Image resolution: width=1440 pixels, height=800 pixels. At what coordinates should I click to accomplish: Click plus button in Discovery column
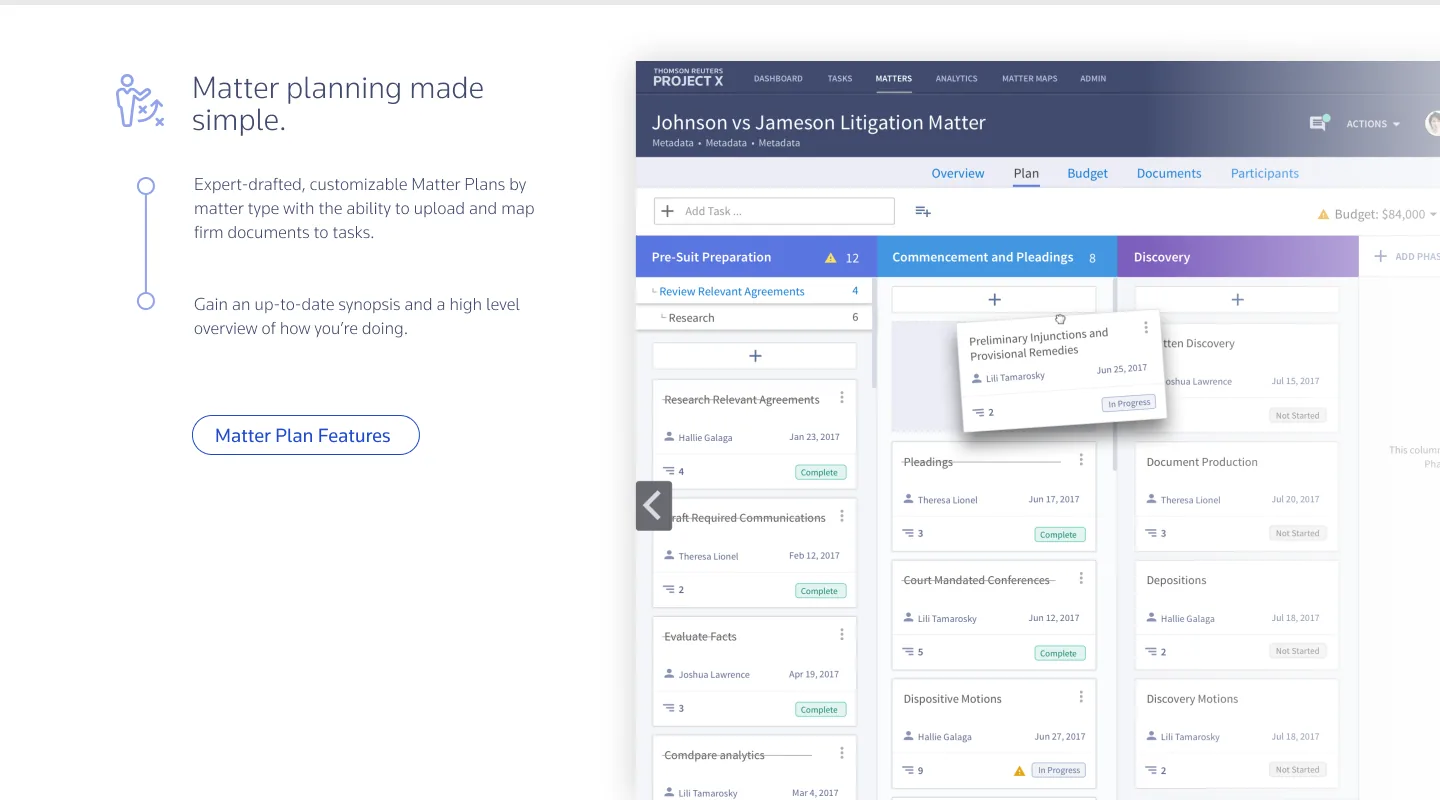(x=1237, y=299)
